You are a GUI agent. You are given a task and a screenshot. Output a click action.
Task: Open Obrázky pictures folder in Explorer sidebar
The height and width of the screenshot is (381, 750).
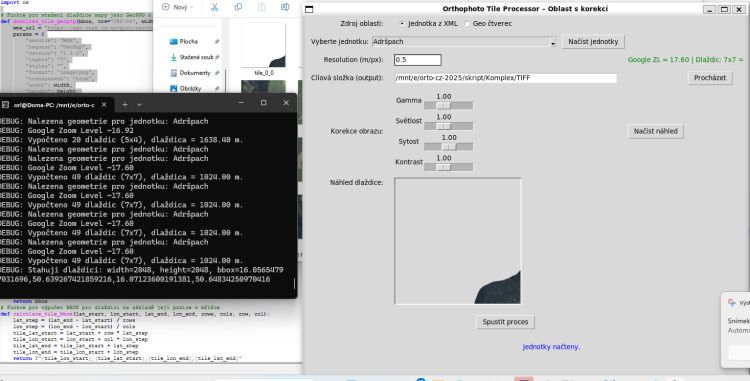187,88
